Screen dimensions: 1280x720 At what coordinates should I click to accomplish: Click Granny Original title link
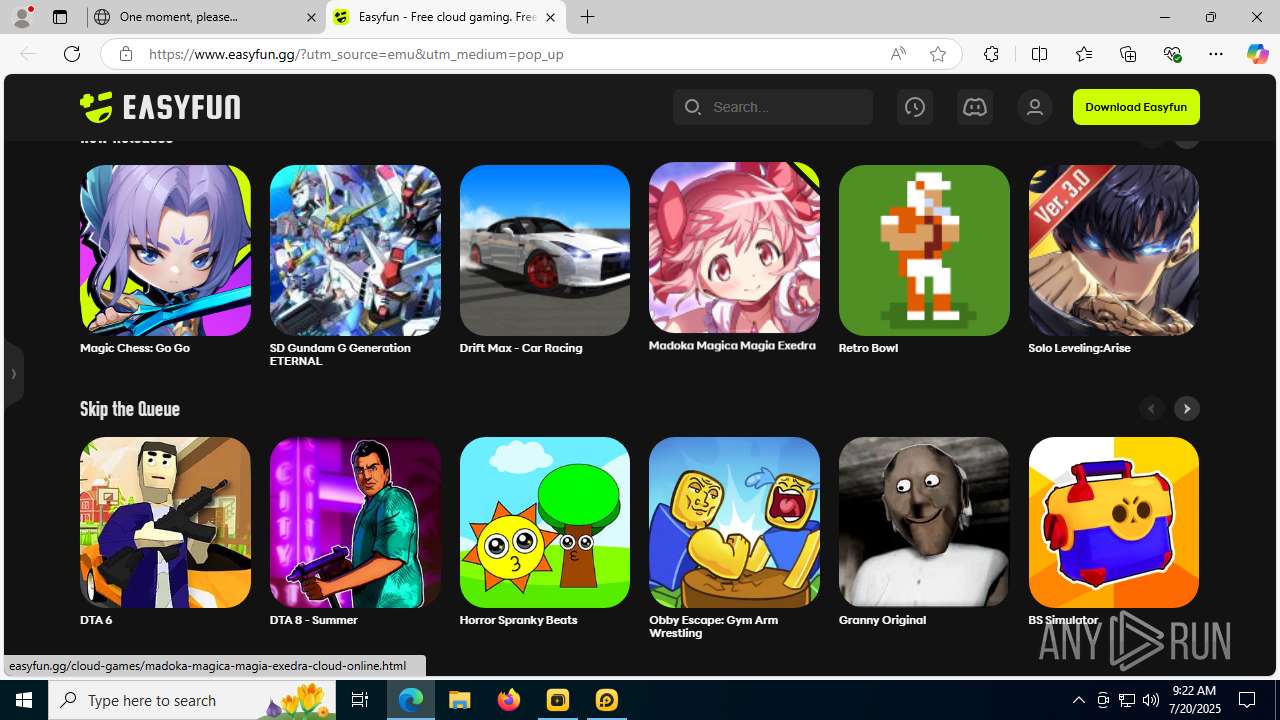(882, 620)
